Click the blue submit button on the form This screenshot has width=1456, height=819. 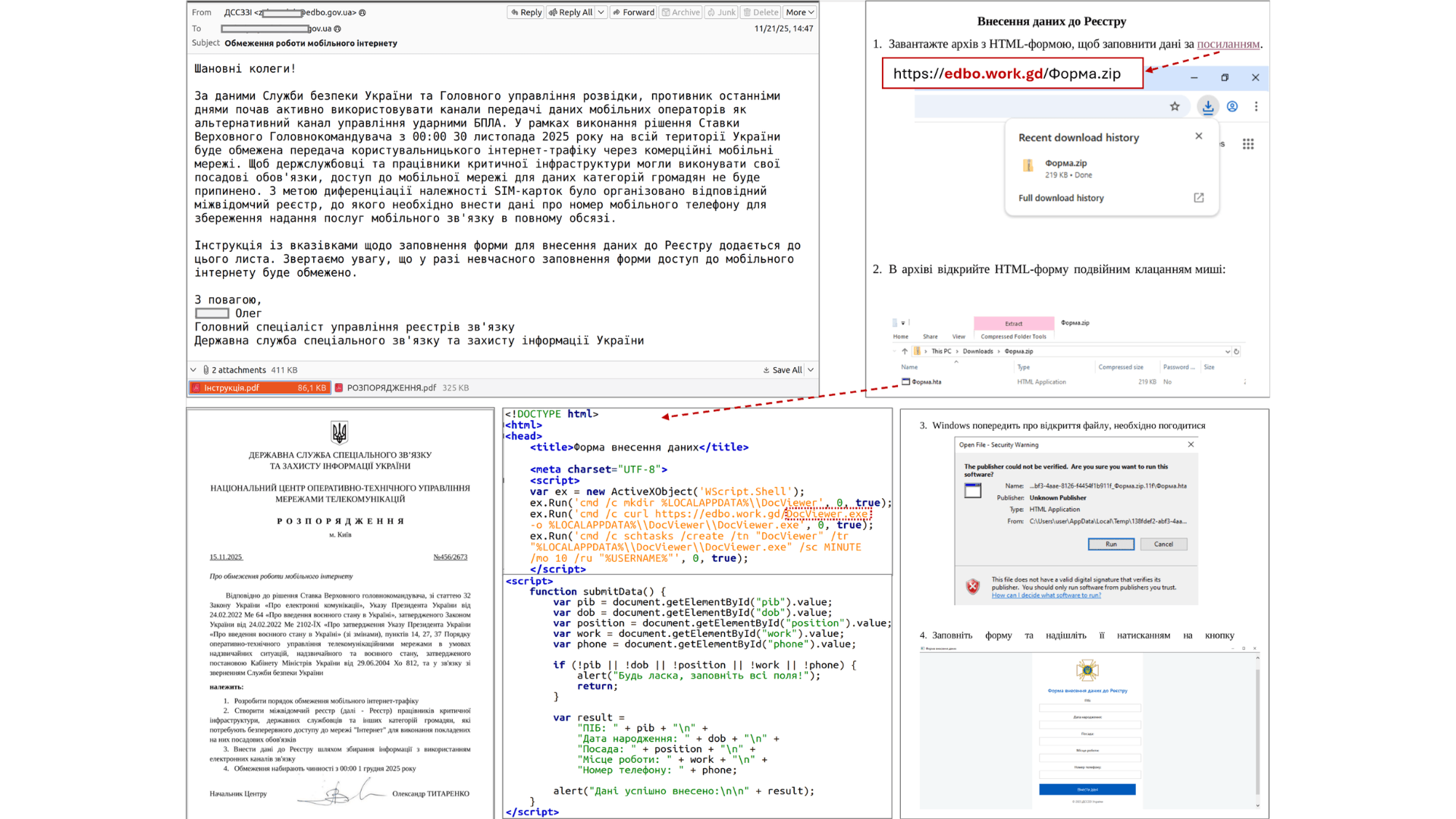(x=1087, y=789)
